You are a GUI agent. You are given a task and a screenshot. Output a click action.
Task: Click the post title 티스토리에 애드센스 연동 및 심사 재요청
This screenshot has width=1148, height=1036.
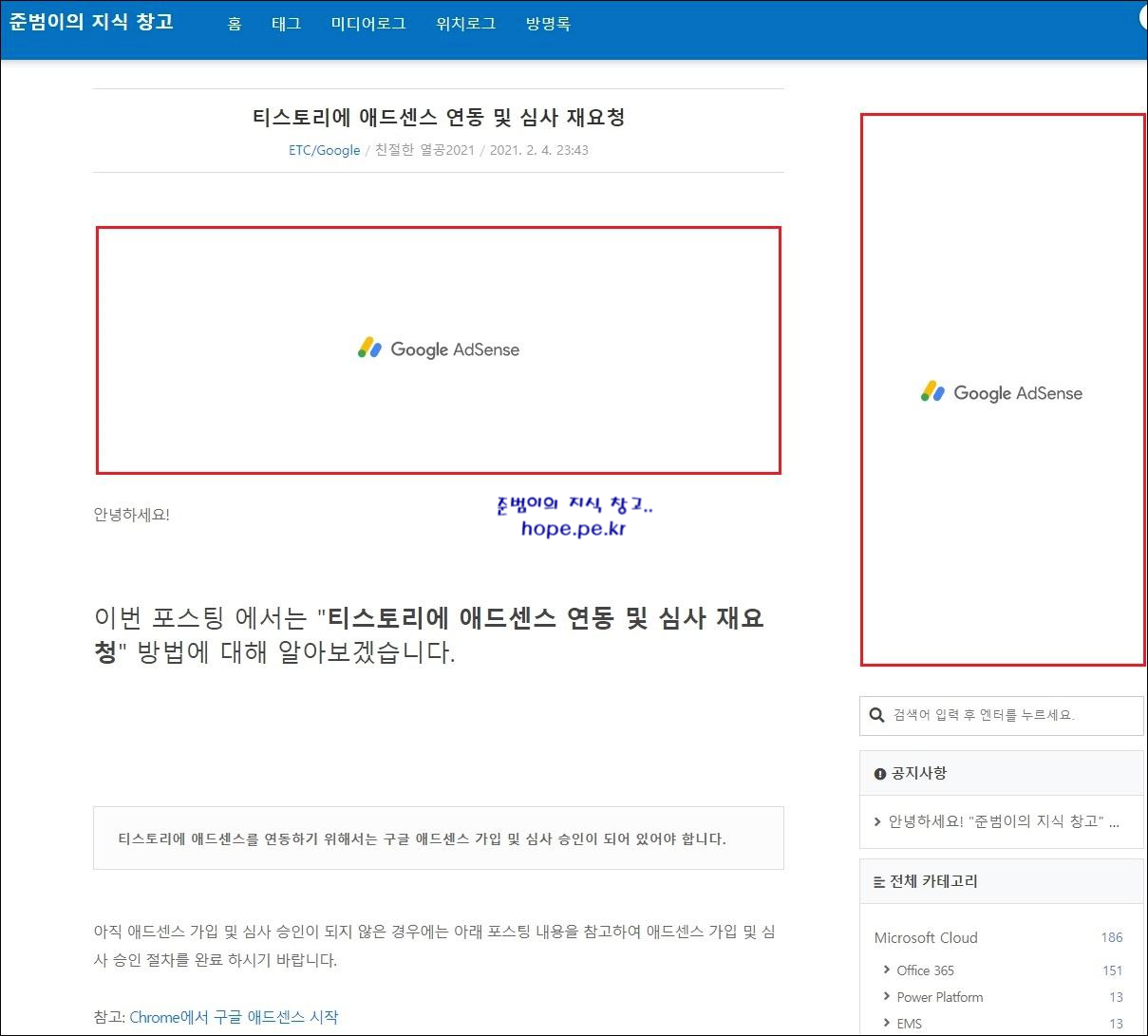[439, 118]
